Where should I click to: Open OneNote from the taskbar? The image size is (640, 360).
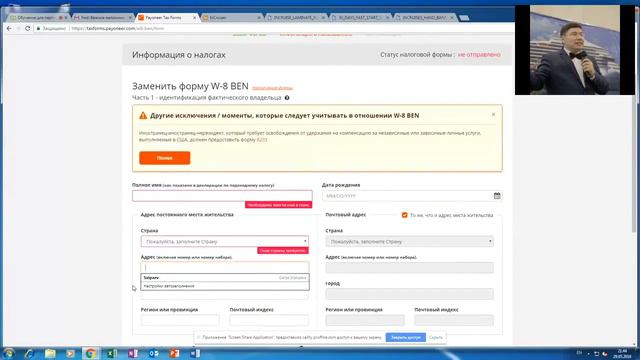[x=133, y=353]
